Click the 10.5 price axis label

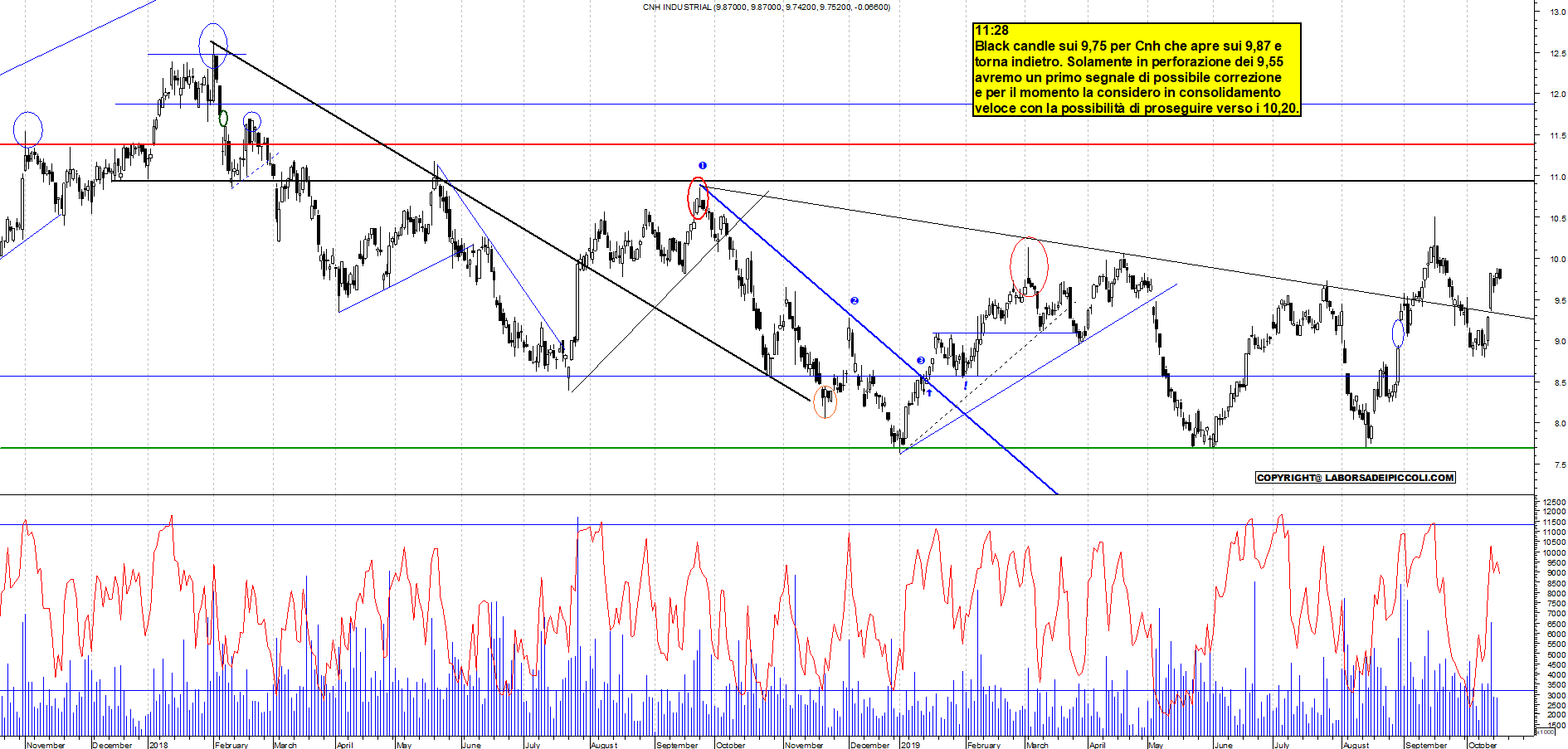point(1557,219)
